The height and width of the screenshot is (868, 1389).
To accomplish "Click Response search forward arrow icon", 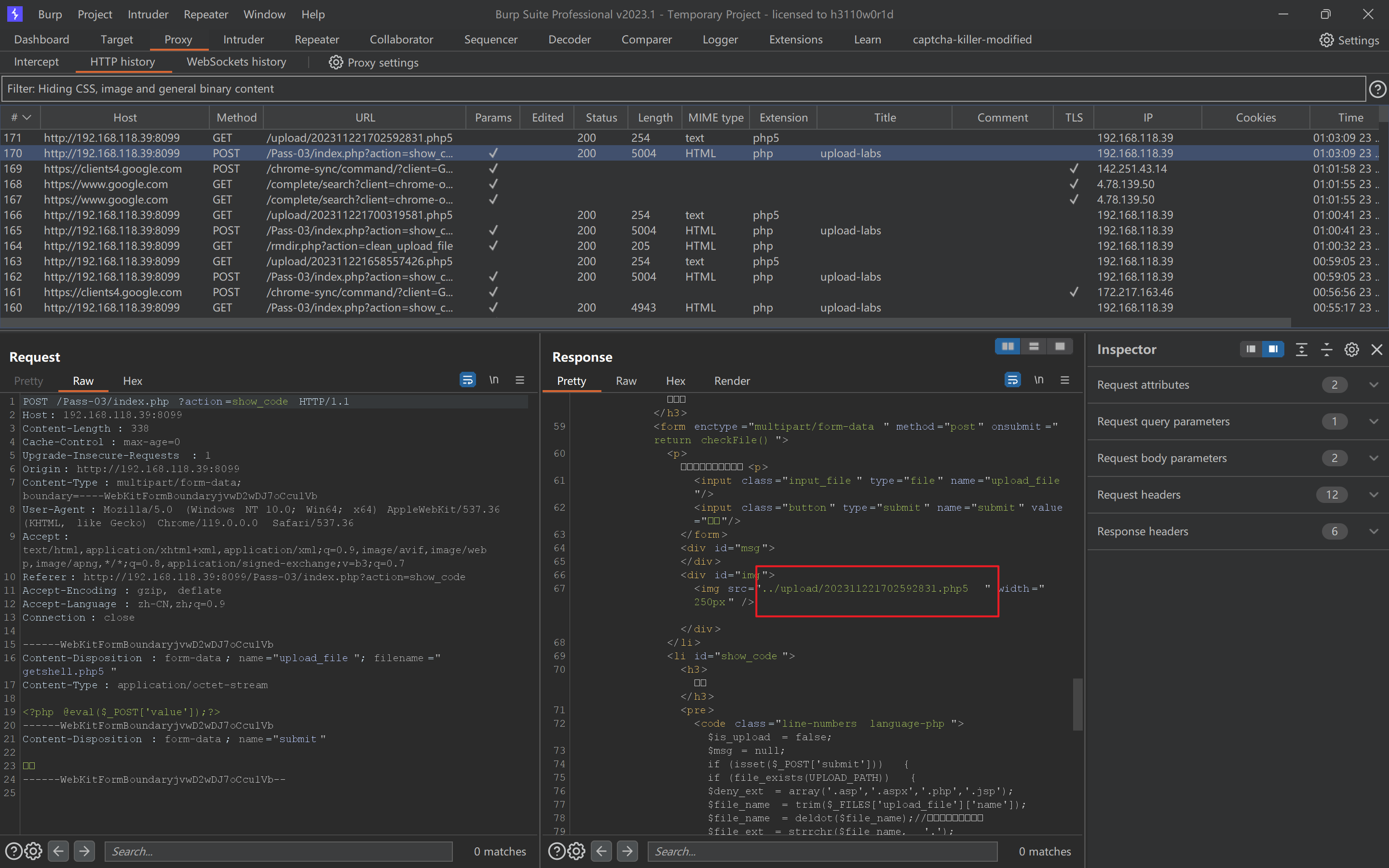I will click(x=627, y=851).
